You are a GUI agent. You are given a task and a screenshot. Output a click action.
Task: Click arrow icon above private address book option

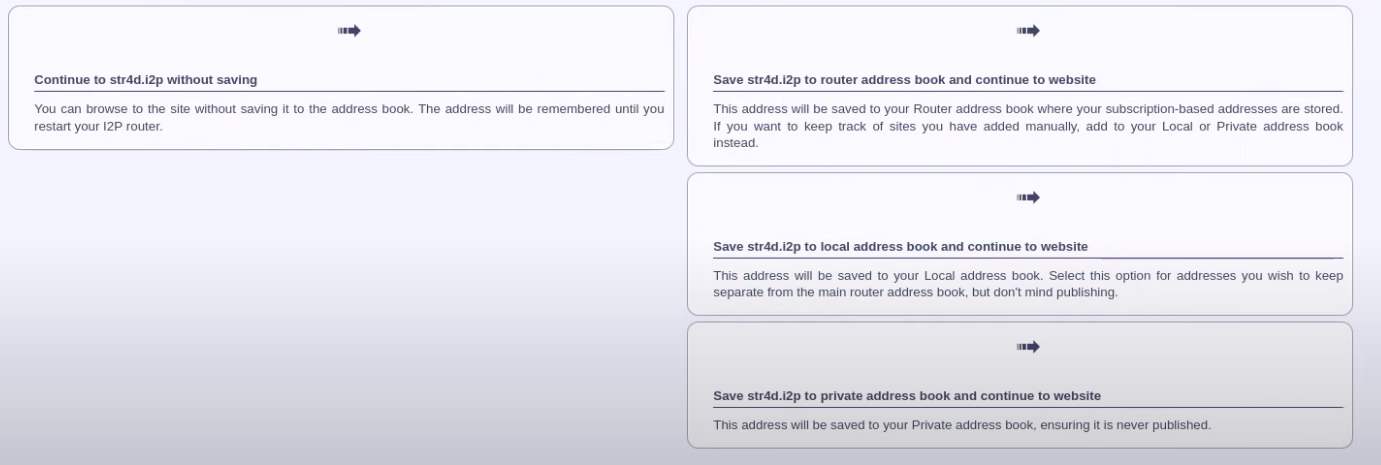[1028, 347]
